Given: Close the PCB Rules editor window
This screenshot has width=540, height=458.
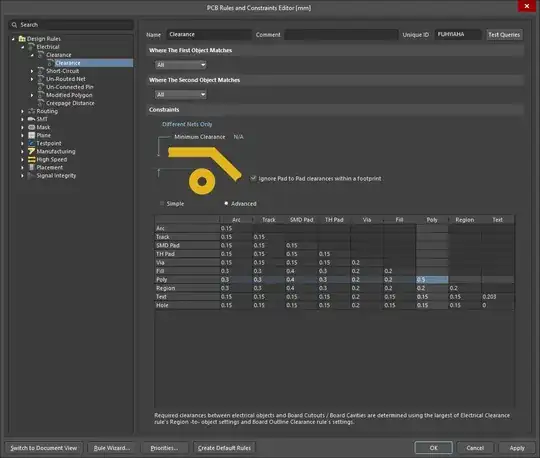Looking at the screenshot, I should coord(527,6).
